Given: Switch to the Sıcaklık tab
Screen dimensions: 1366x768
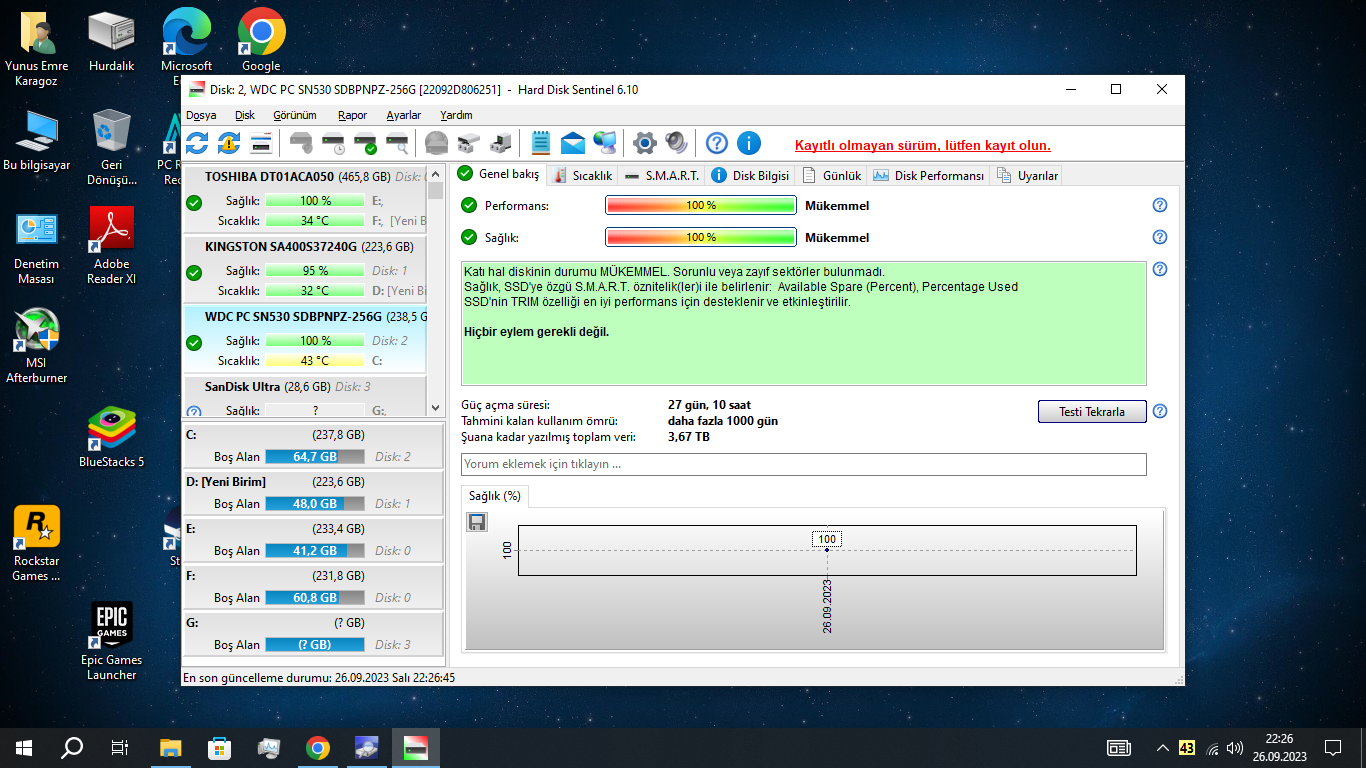Looking at the screenshot, I should point(582,175).
